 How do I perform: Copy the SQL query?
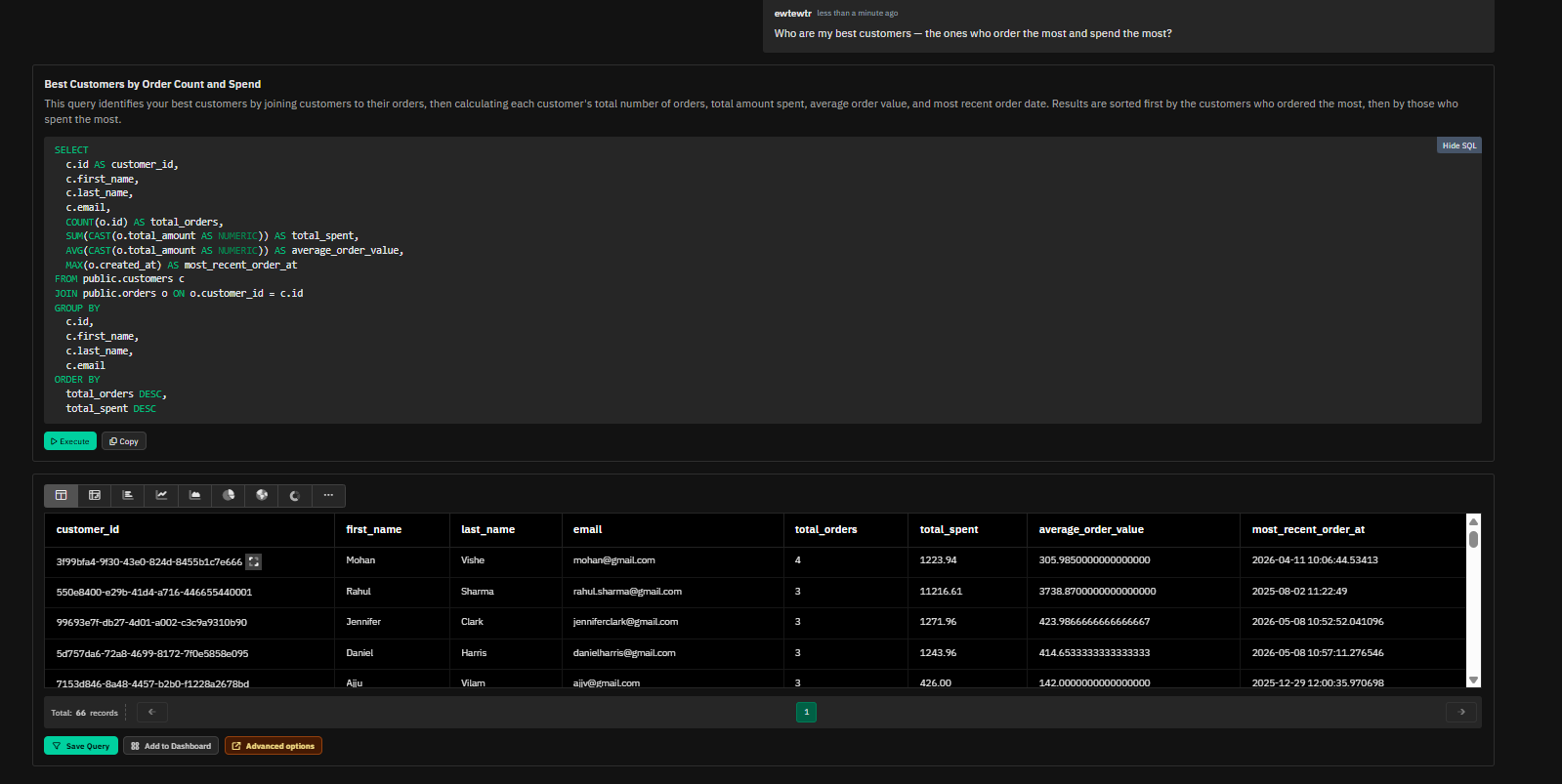(124, 441)
